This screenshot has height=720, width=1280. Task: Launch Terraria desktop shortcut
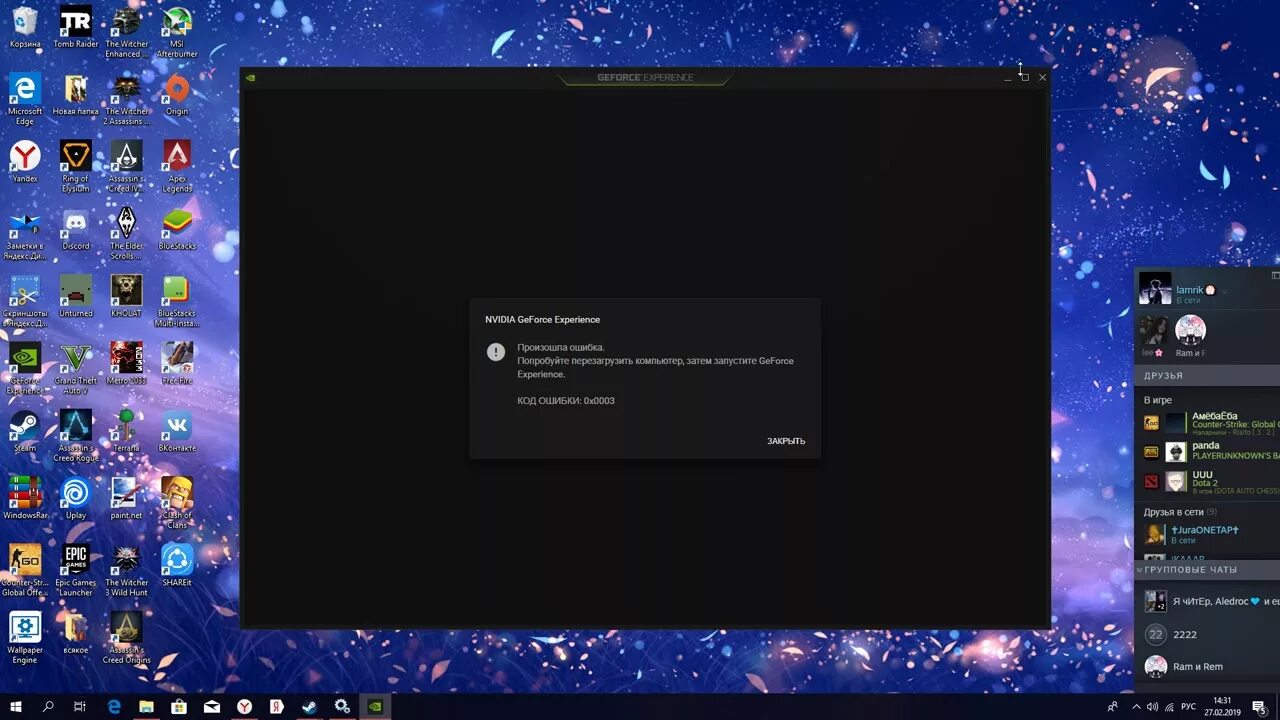click(x=126, y=431)
